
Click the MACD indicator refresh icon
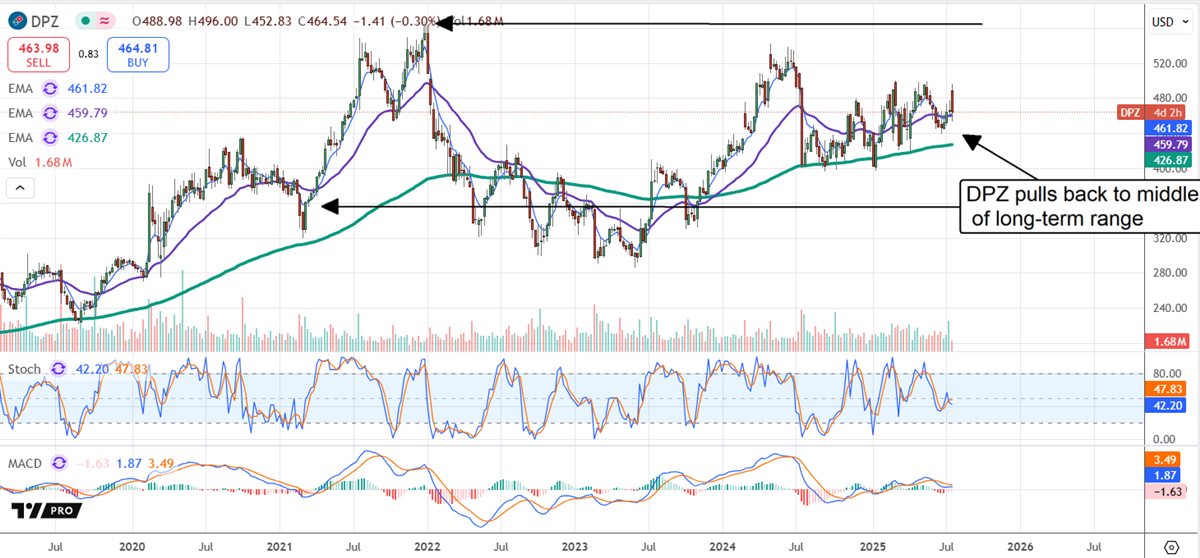[59, 464]
